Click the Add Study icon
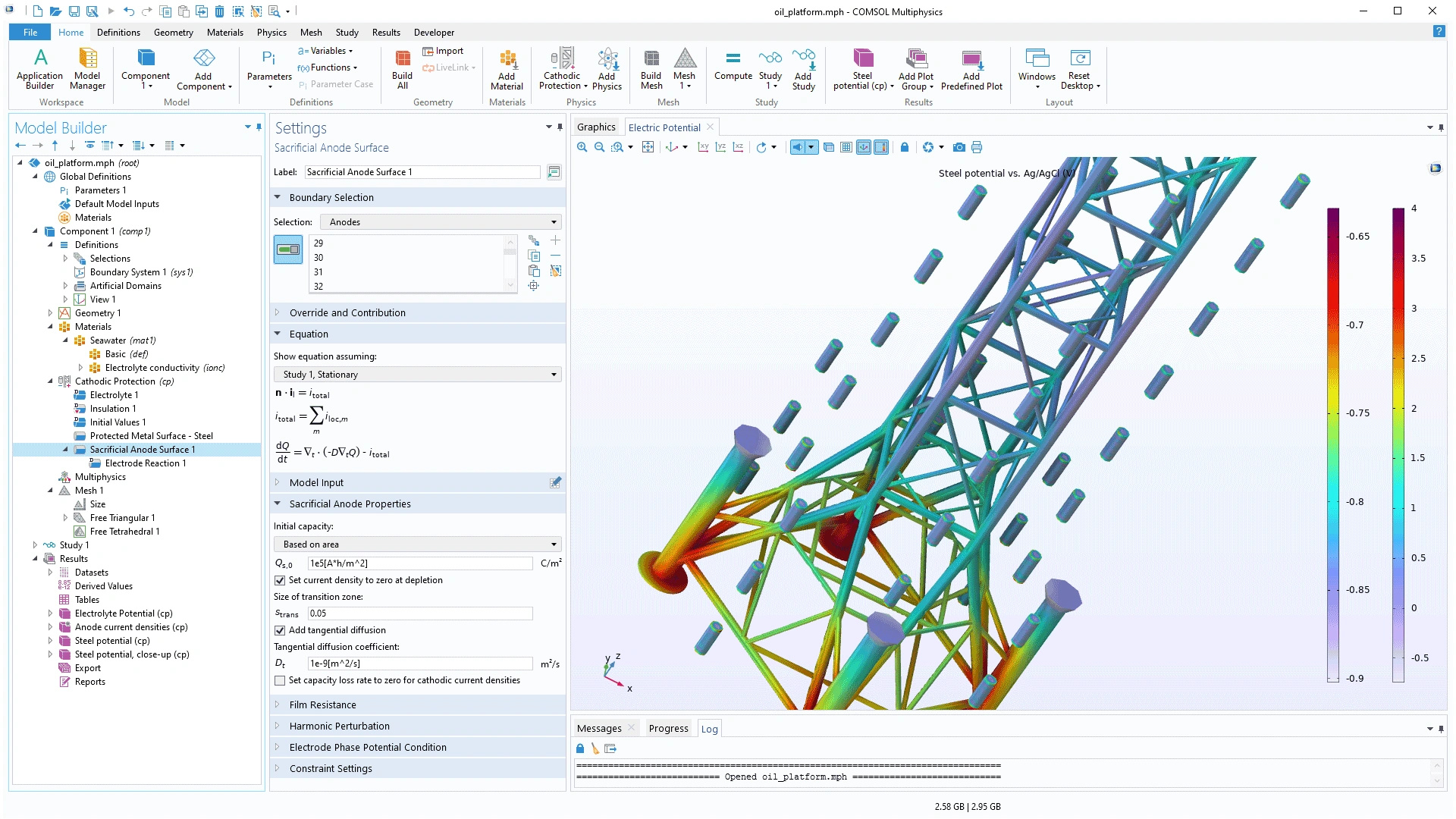1456x819 pixels. click(x=803, y=69)
